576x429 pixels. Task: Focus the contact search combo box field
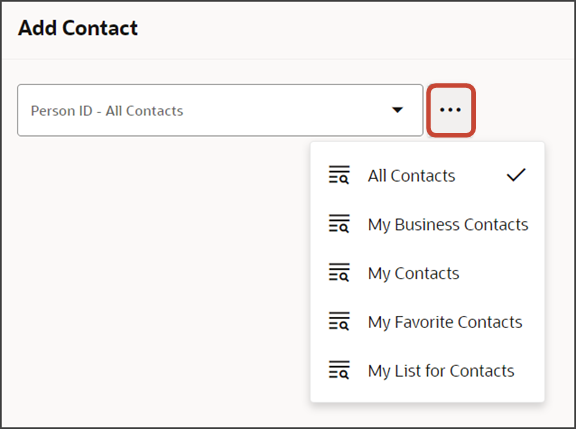click(x=220, y=110)
